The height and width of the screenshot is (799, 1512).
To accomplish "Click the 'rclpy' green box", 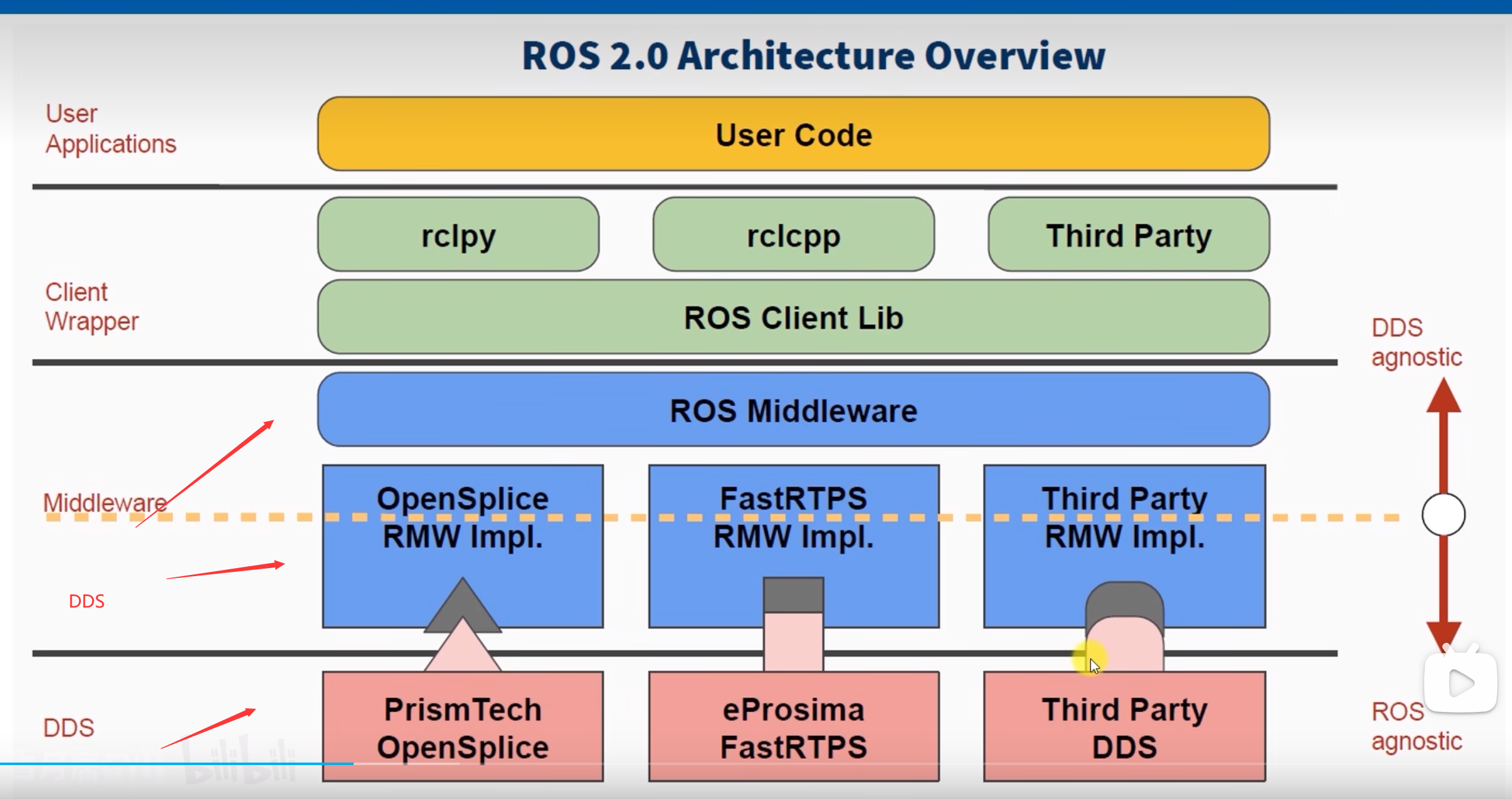I will (458, 234).
